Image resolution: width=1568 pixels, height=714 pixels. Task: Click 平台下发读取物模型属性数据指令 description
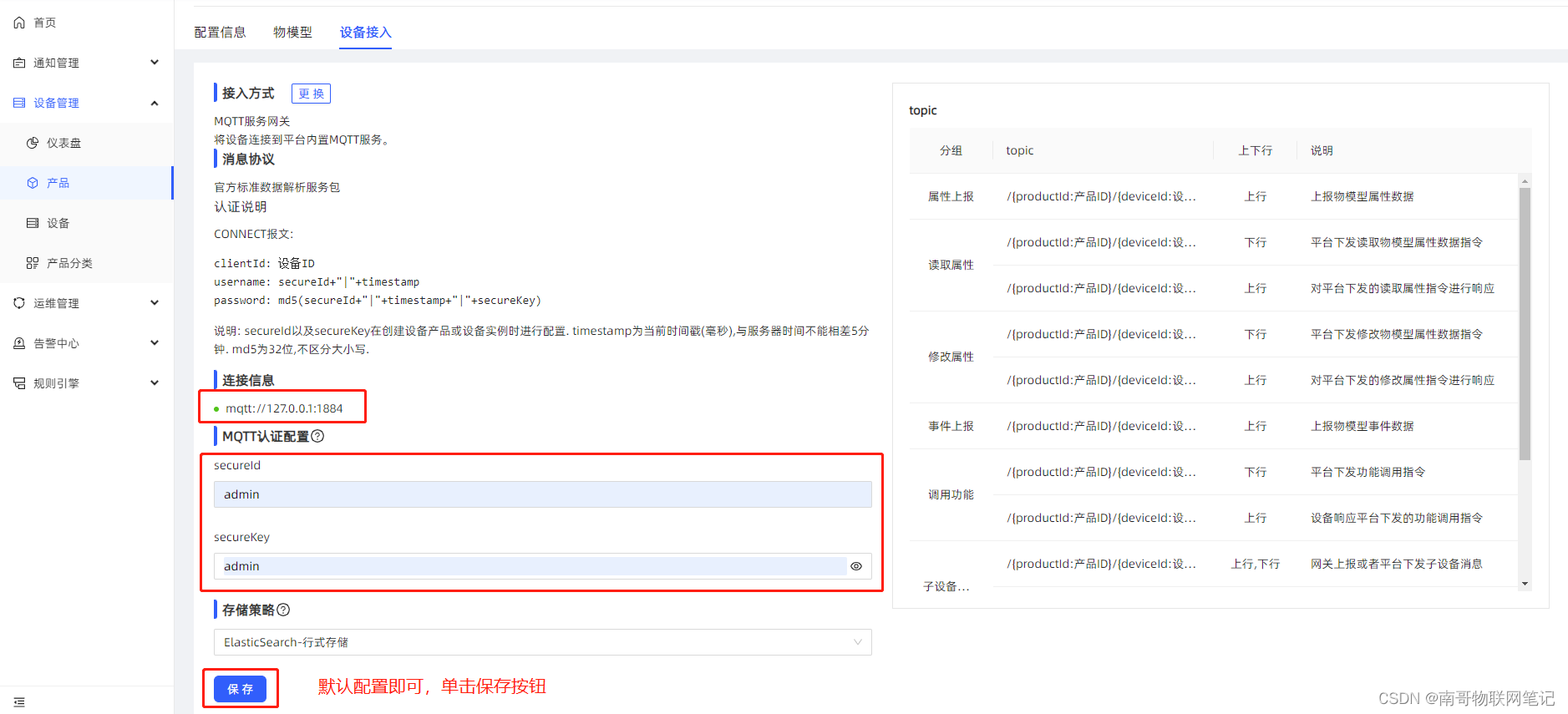(1397, 242)
